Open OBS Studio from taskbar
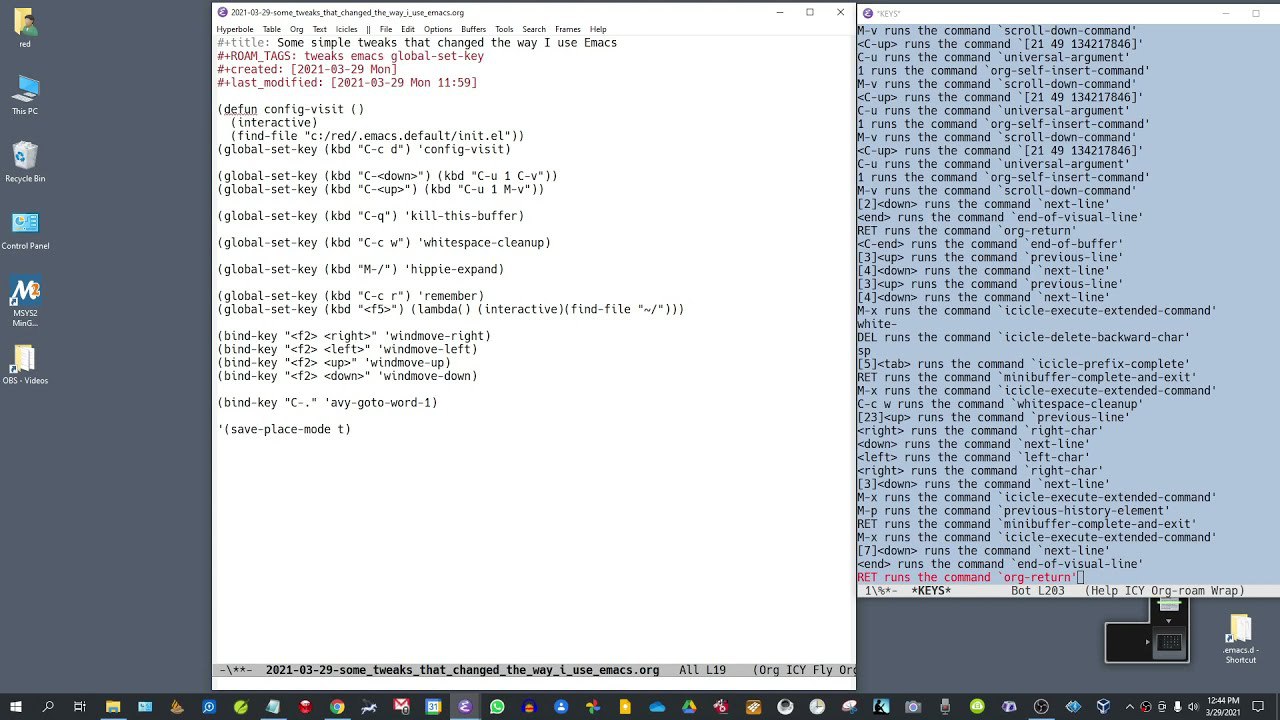Viewport: 1280px width, 720px height. (x=1041, y=707)
